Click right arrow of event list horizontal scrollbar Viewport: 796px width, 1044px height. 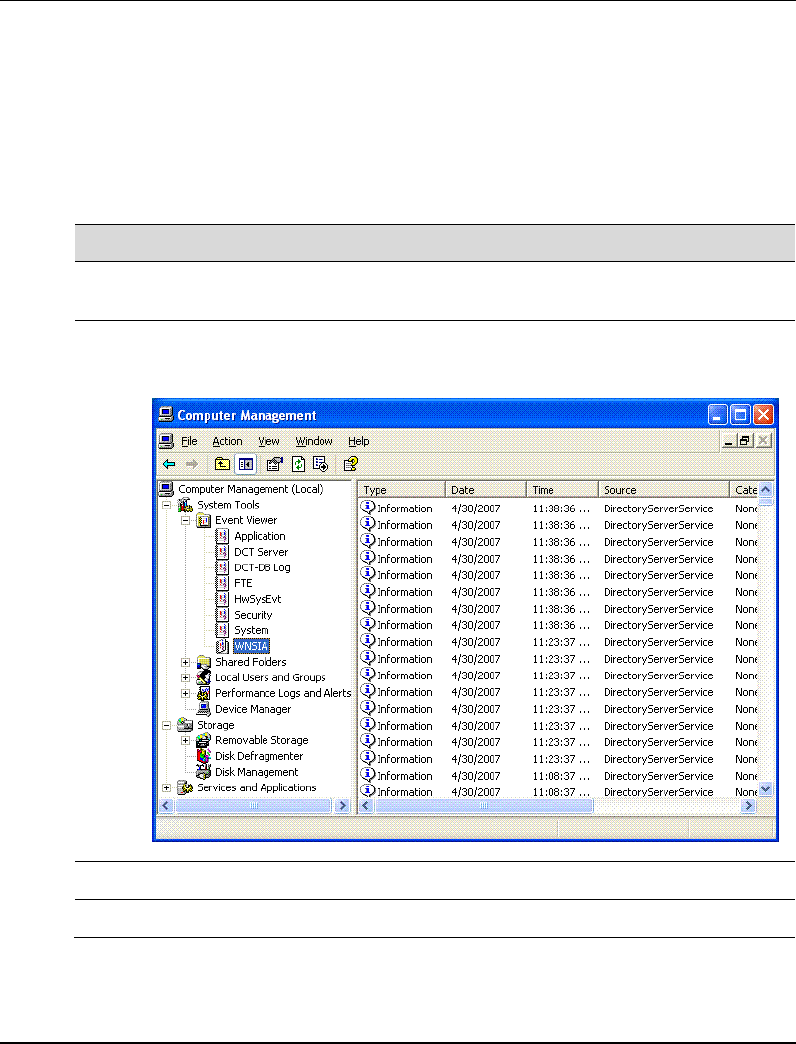point(749,806)
